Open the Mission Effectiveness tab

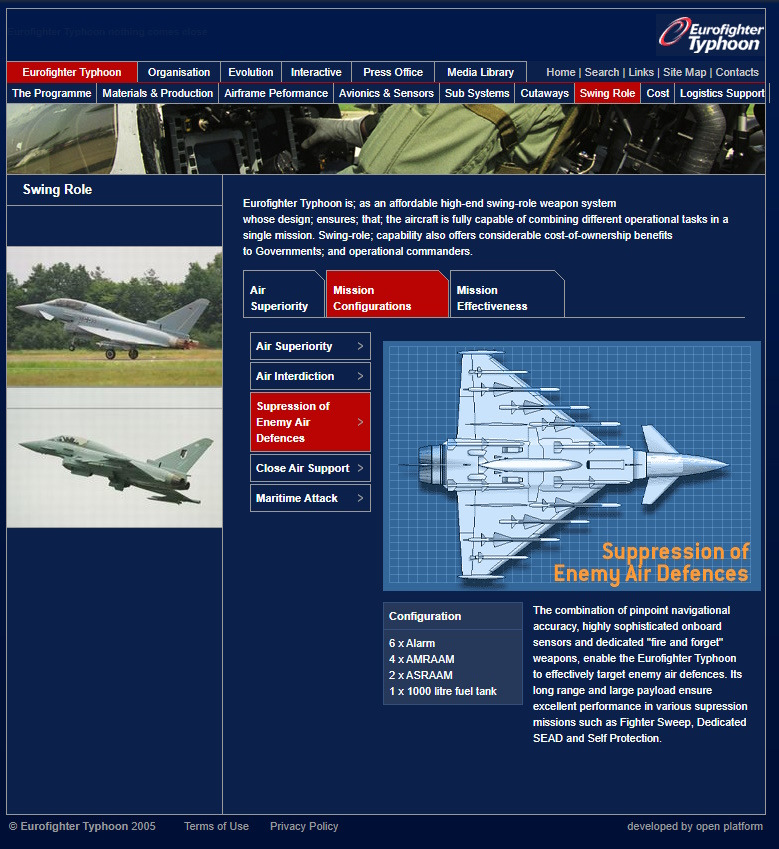click(x=507, y=294)
